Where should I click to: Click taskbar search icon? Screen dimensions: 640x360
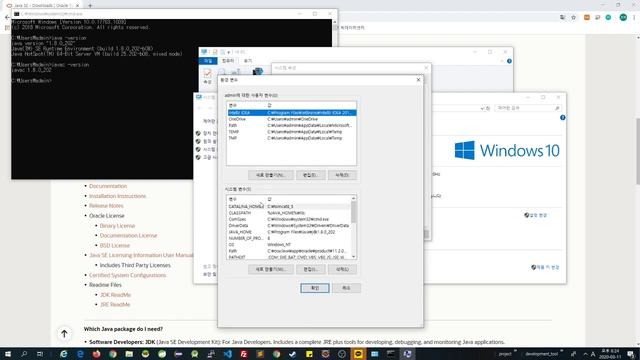pos(24,354)
